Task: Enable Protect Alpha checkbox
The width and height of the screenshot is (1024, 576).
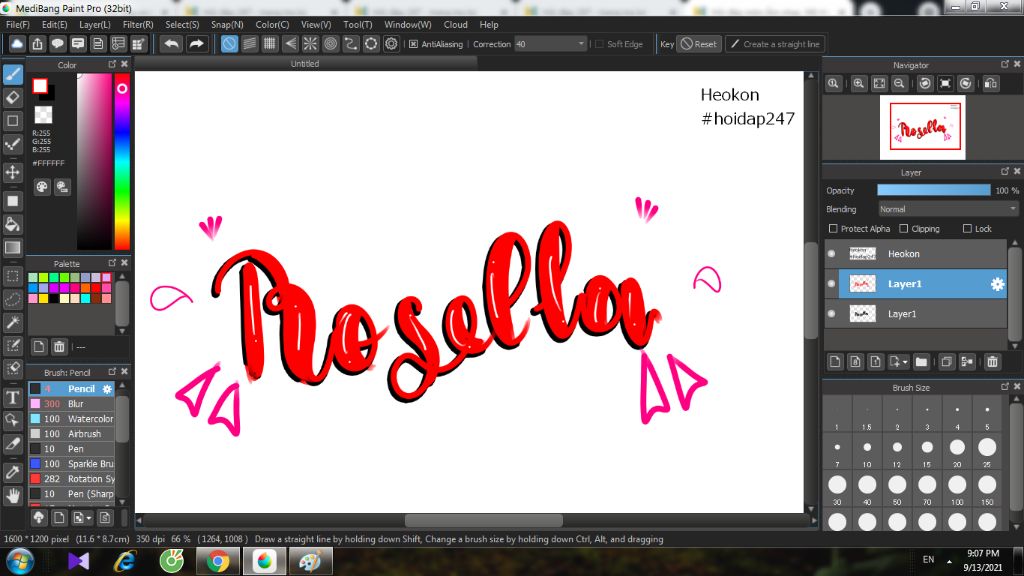Action: pos(833,229)
